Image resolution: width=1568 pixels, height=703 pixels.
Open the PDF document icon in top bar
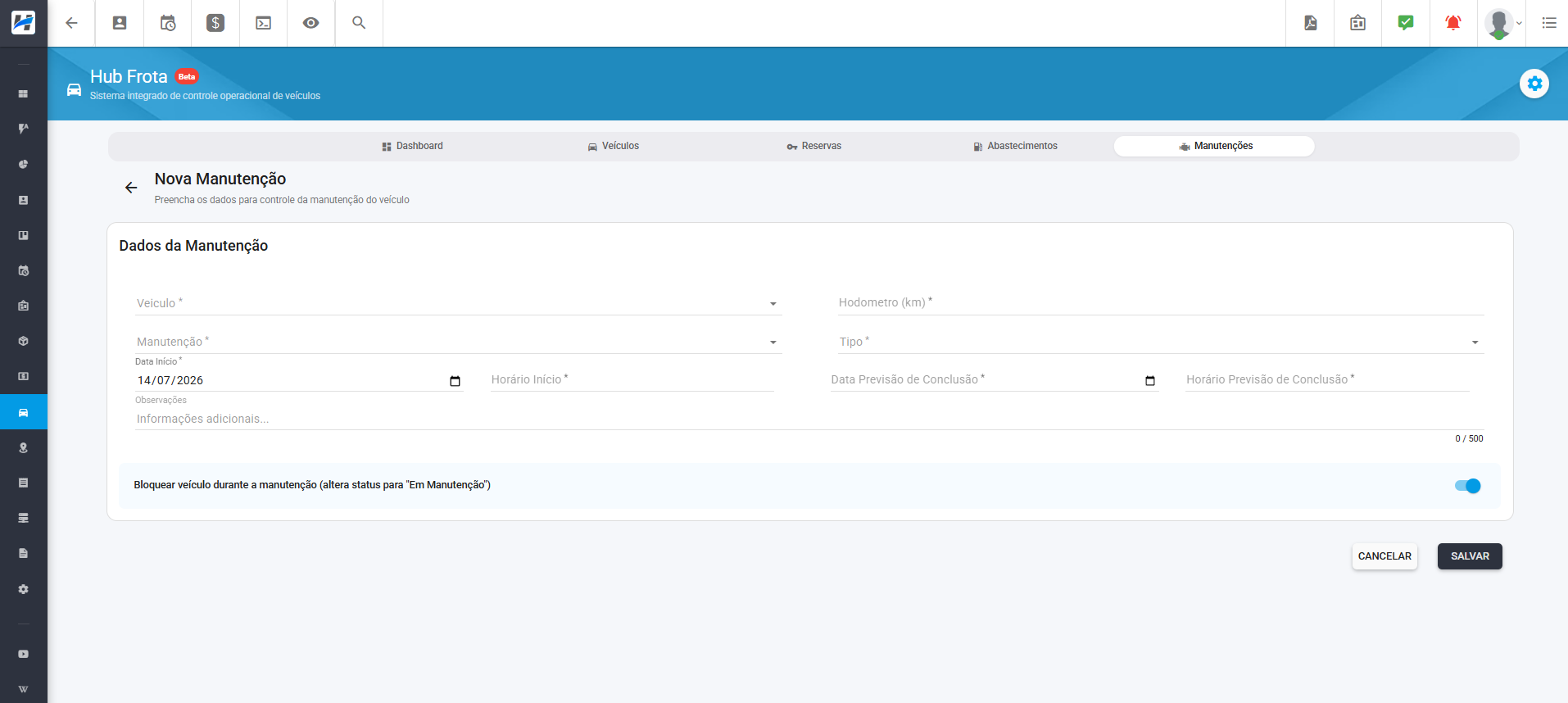click(x=1311, y=23)
